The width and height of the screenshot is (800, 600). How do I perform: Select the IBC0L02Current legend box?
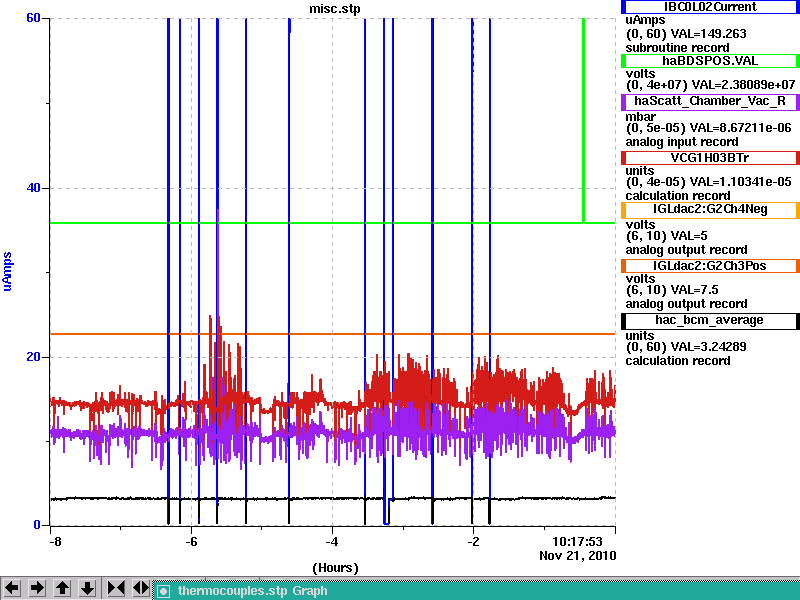pyautogui.click(x=710, y=7)
